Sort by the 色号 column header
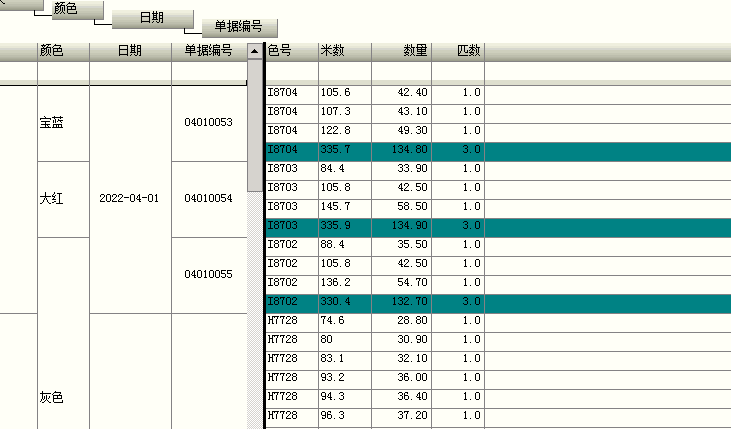The height and width of the screenshot is (429, 731). [x=292, y=51]
